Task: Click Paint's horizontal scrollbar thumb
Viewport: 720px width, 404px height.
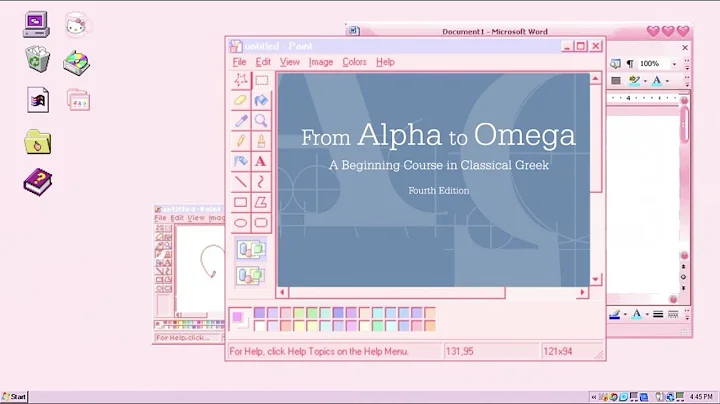Action: coord(397,292)
